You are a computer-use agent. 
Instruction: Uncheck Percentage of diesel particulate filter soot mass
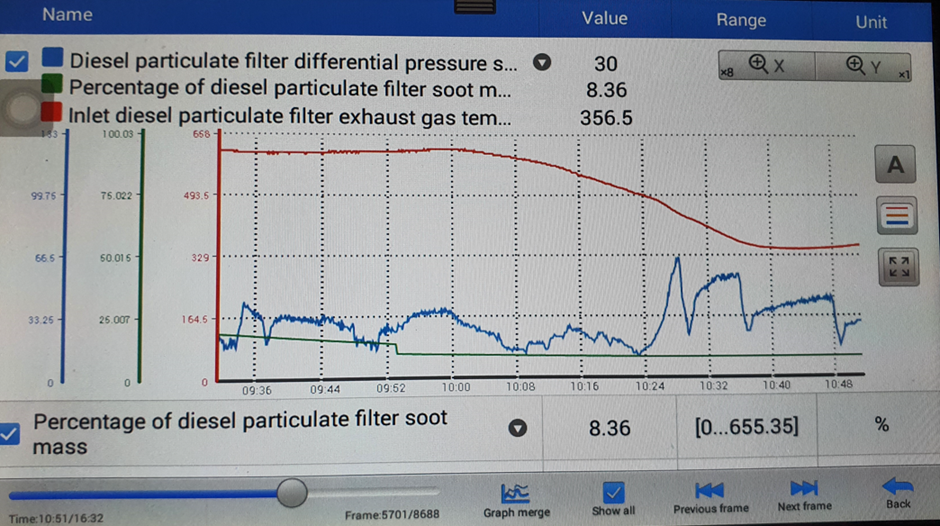coord(12,432)
